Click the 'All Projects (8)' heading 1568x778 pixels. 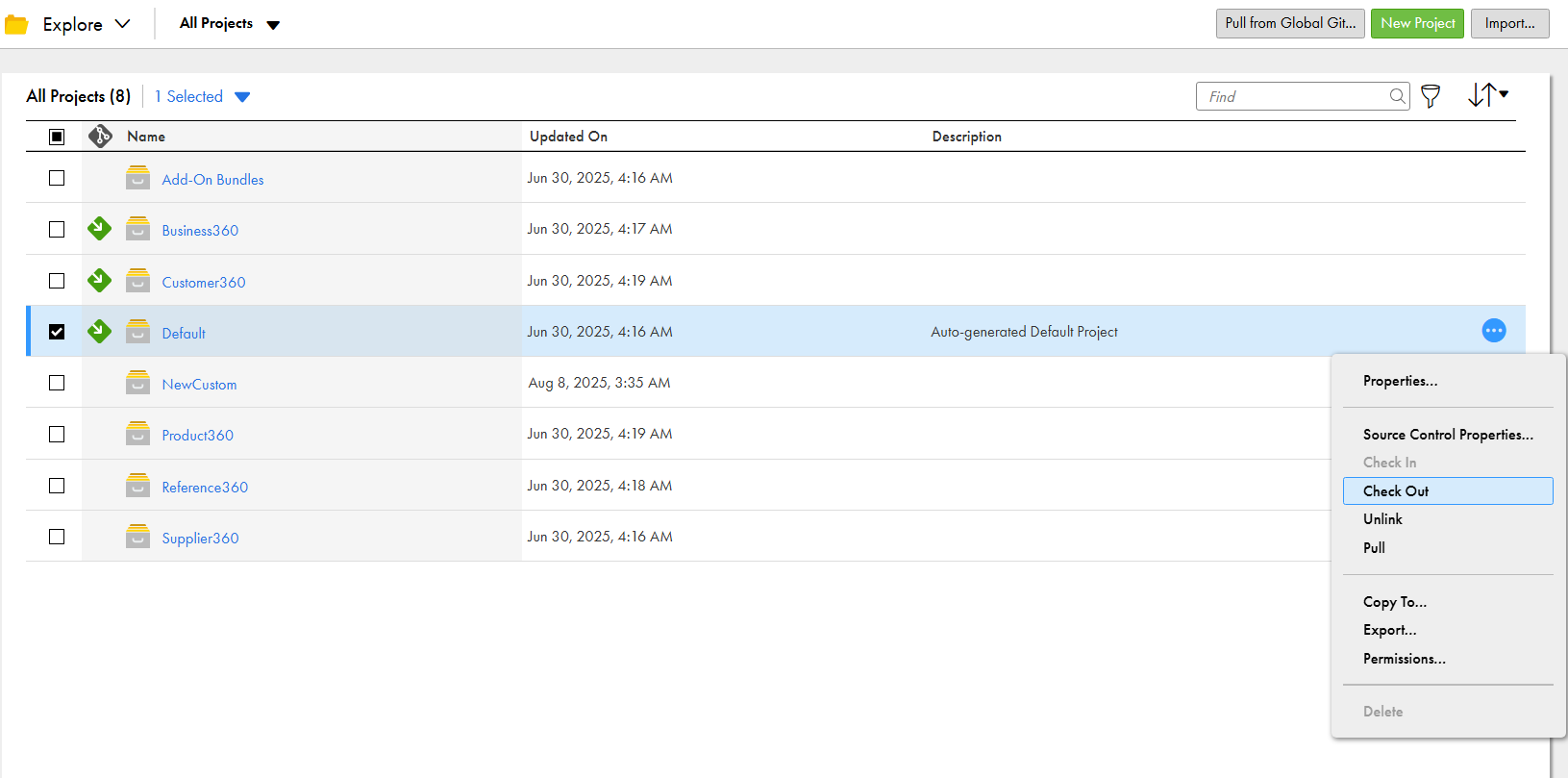[x=79, y=96]
